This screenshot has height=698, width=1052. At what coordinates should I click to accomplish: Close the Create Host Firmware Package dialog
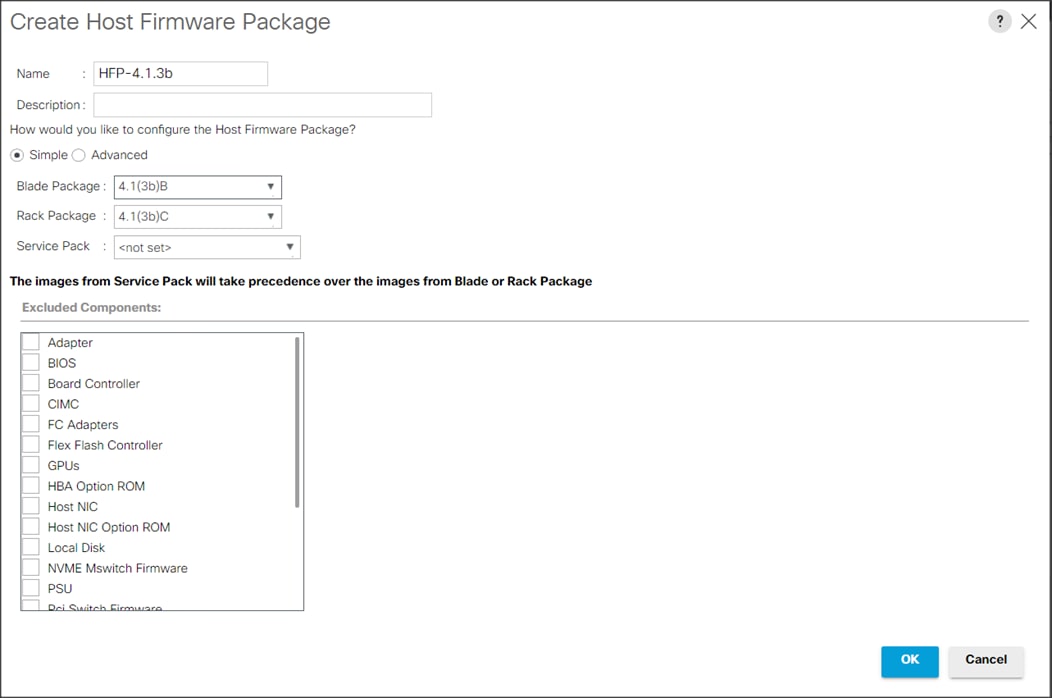pyautogui.click(x=1029, y=20)
